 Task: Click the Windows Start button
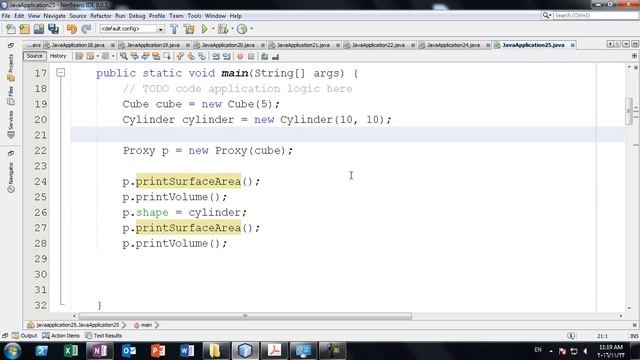12,351
